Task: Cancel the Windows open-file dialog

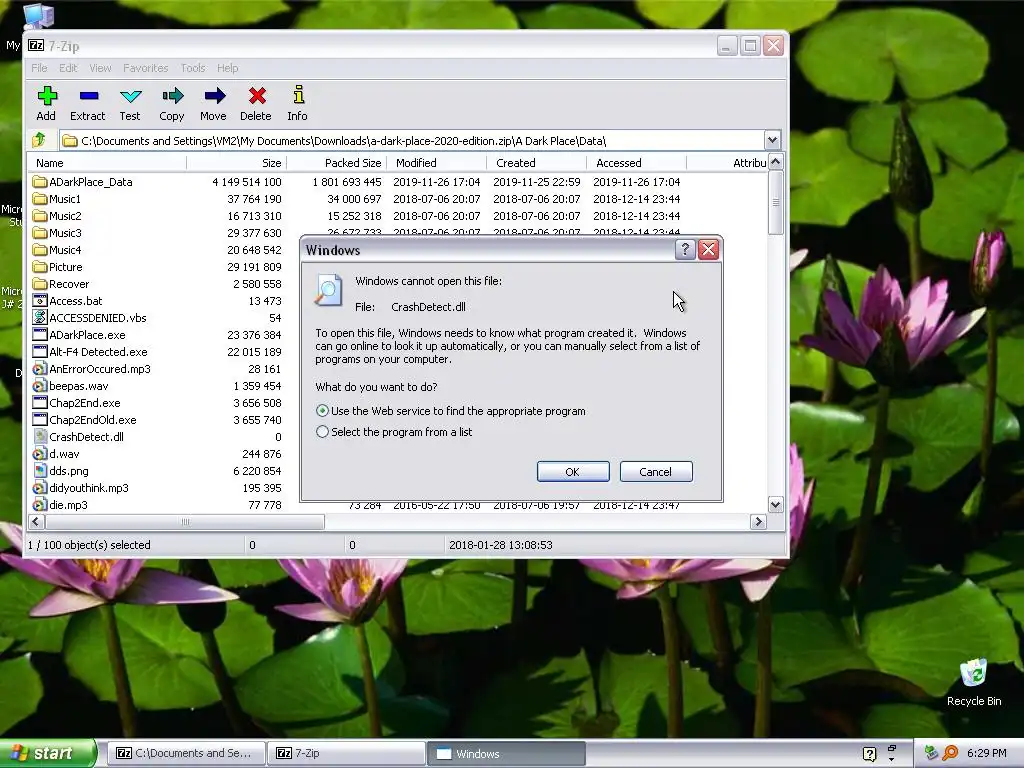Action: 656,472
